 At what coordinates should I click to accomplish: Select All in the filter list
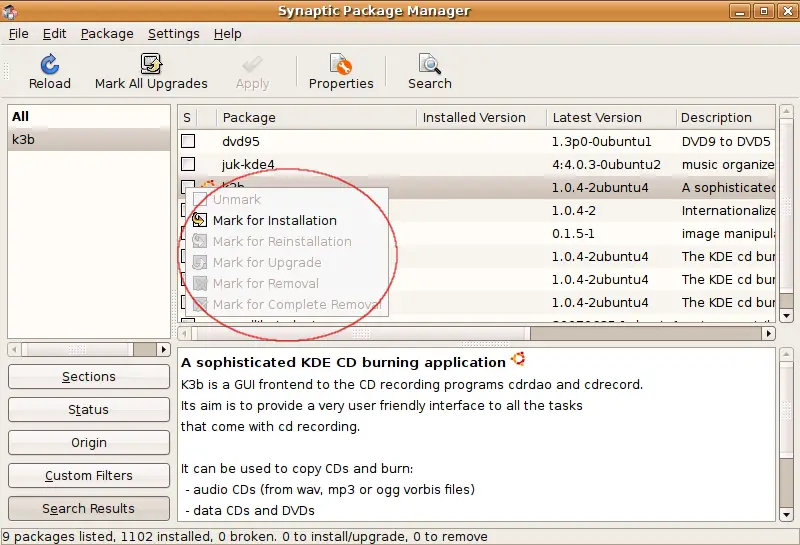click(x=89, y=116)
